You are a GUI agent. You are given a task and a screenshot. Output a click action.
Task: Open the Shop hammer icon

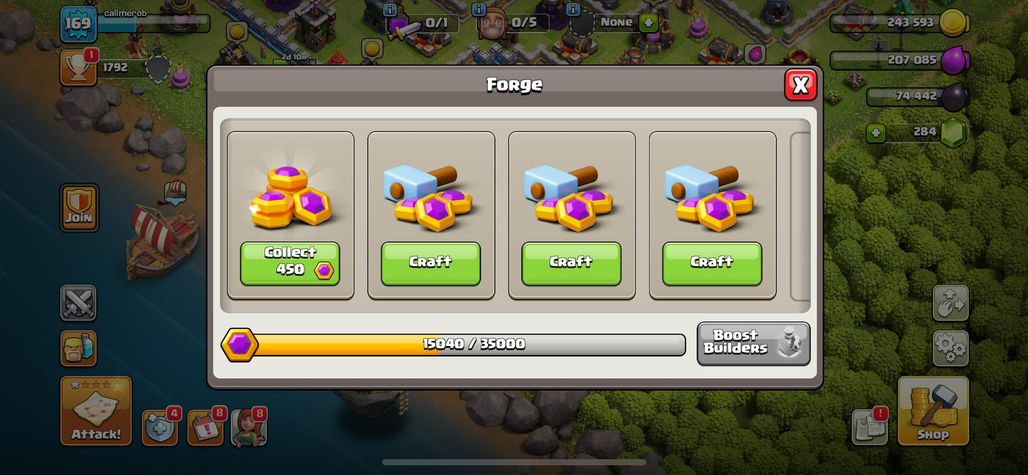coord(933,411)
